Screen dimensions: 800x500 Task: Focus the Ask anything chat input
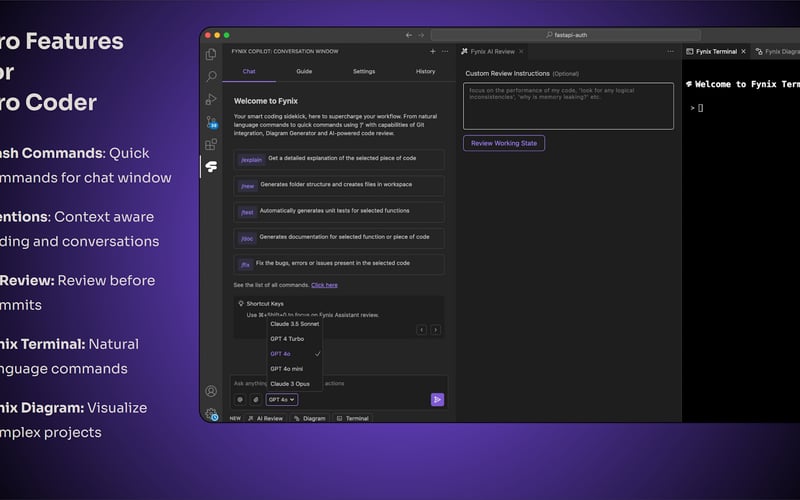(x=339, y=383)
